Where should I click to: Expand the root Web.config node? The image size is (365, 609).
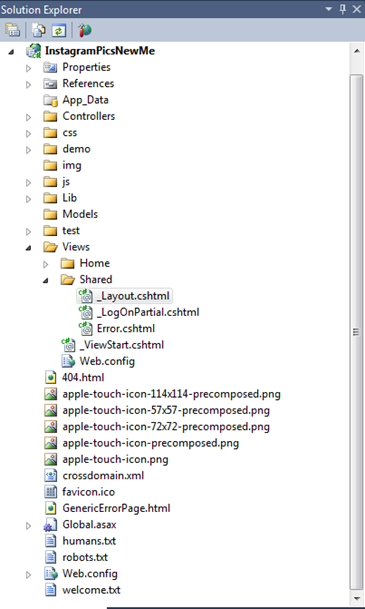pos(28,574)
